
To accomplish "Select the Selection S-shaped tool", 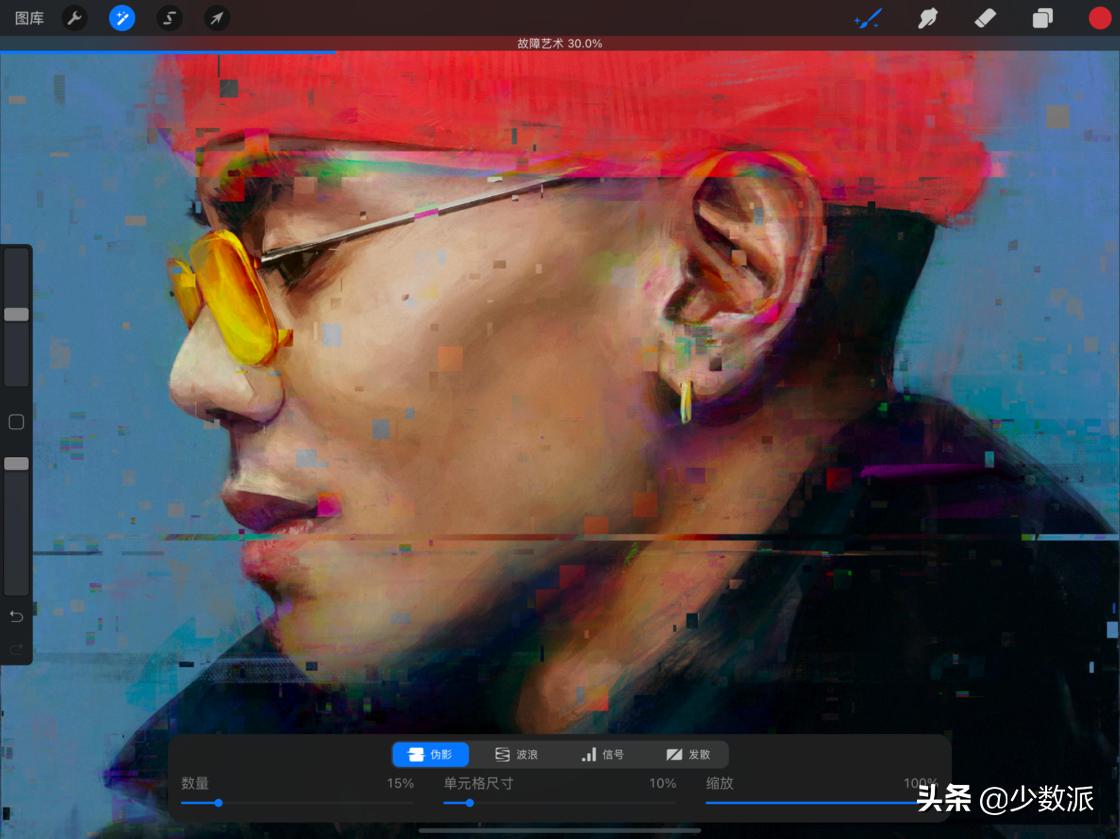I will click(x=169, y=18).
